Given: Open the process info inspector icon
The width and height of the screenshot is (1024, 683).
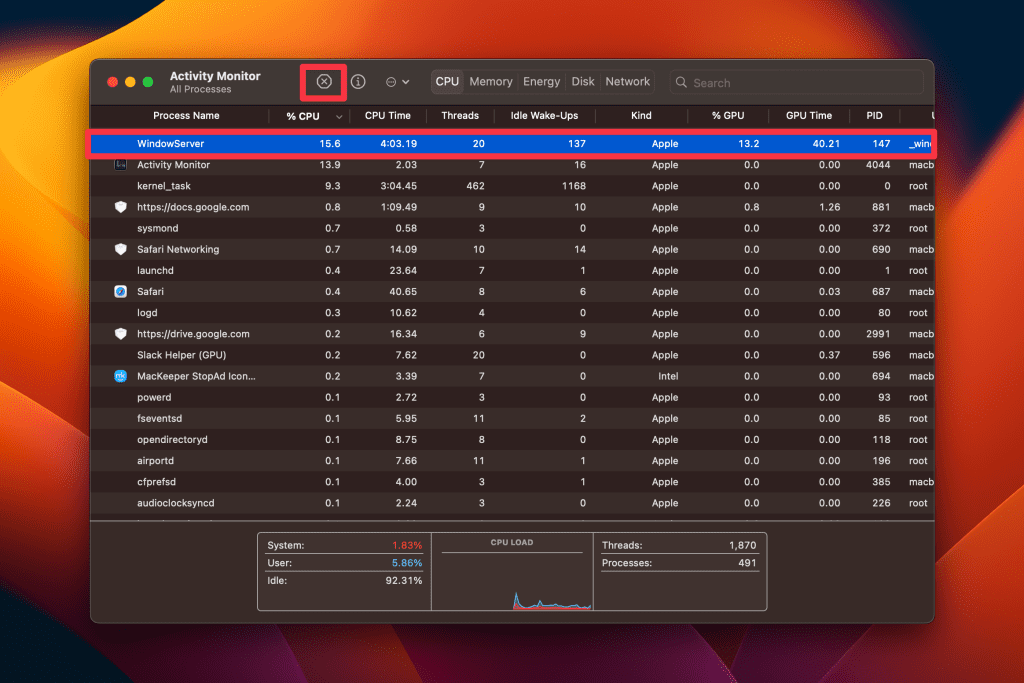Looking at the screenshot, I should [358, 82].
